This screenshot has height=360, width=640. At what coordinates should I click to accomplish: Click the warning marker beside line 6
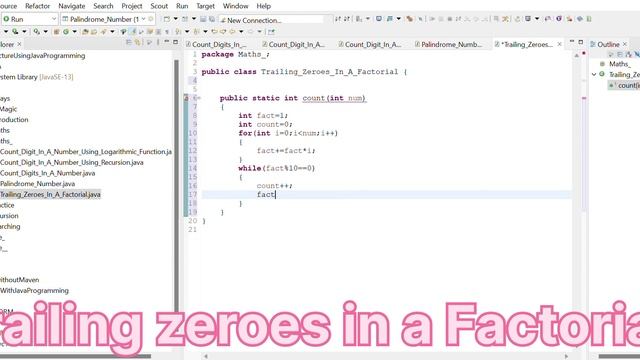[186, 98]
